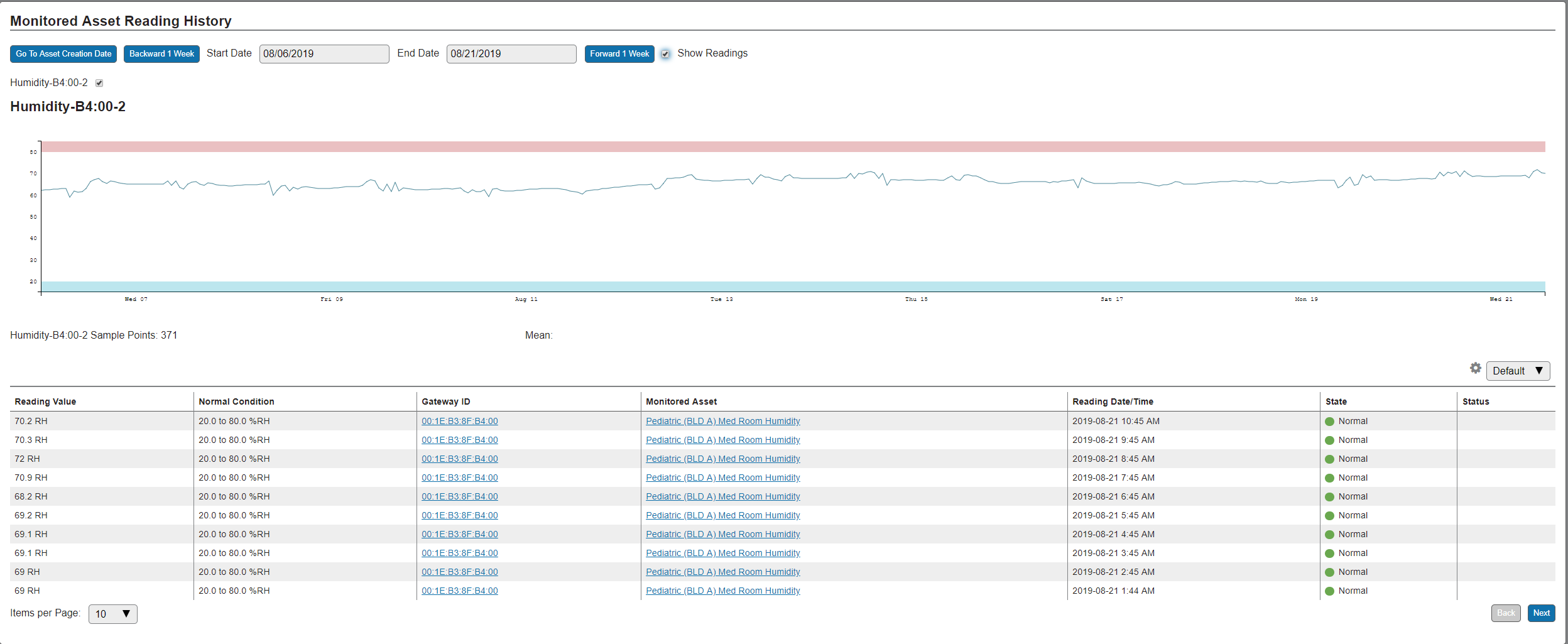Click the green Normal status dot on first row
The width and height of the screenshot is (1568, 644).
click(1329, 421)
